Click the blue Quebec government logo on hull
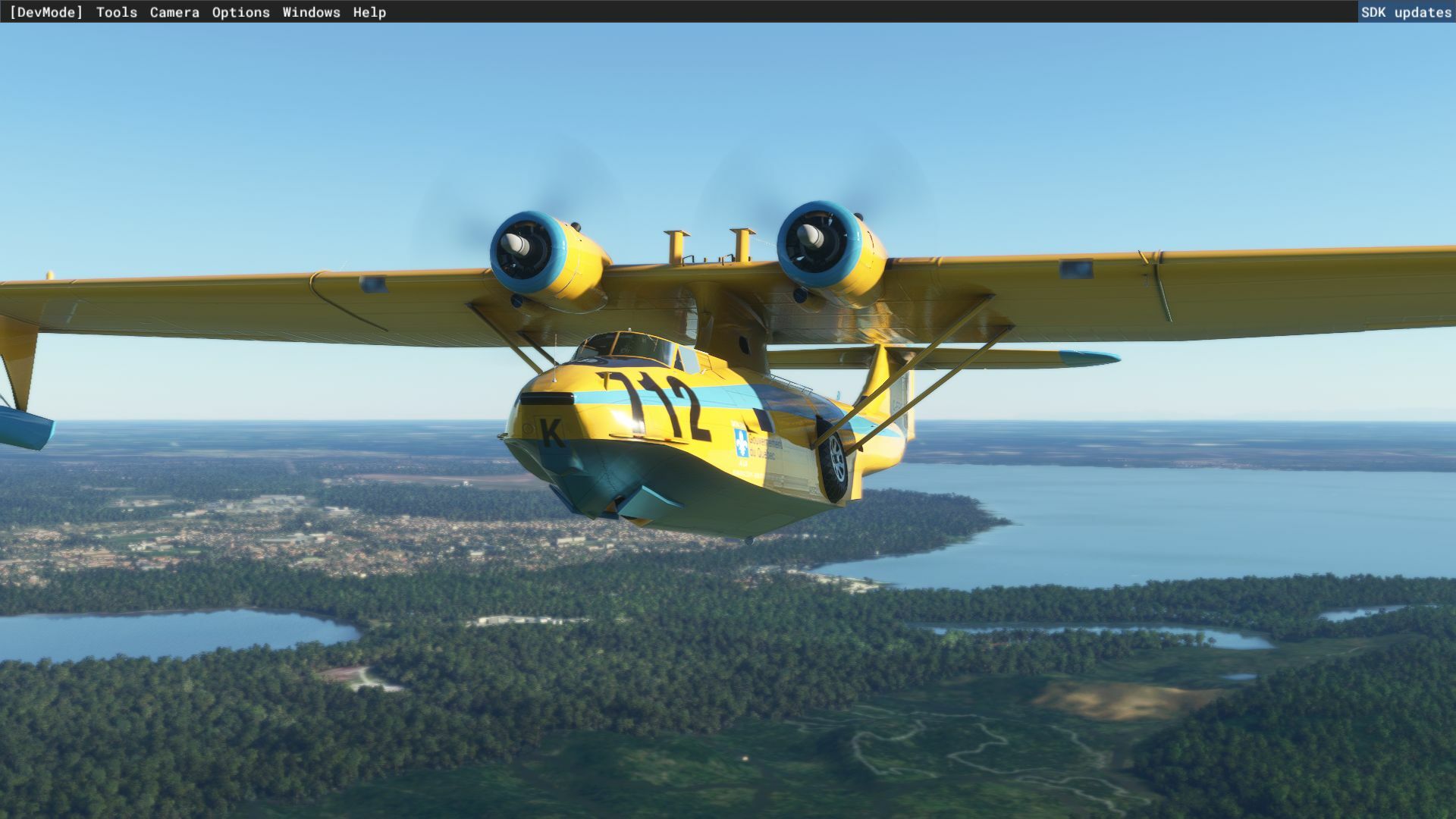 point(741,442)
